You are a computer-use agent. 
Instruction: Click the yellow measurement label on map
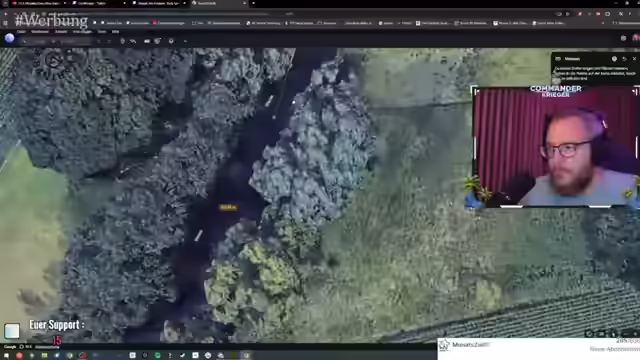(x=228, y=207)
